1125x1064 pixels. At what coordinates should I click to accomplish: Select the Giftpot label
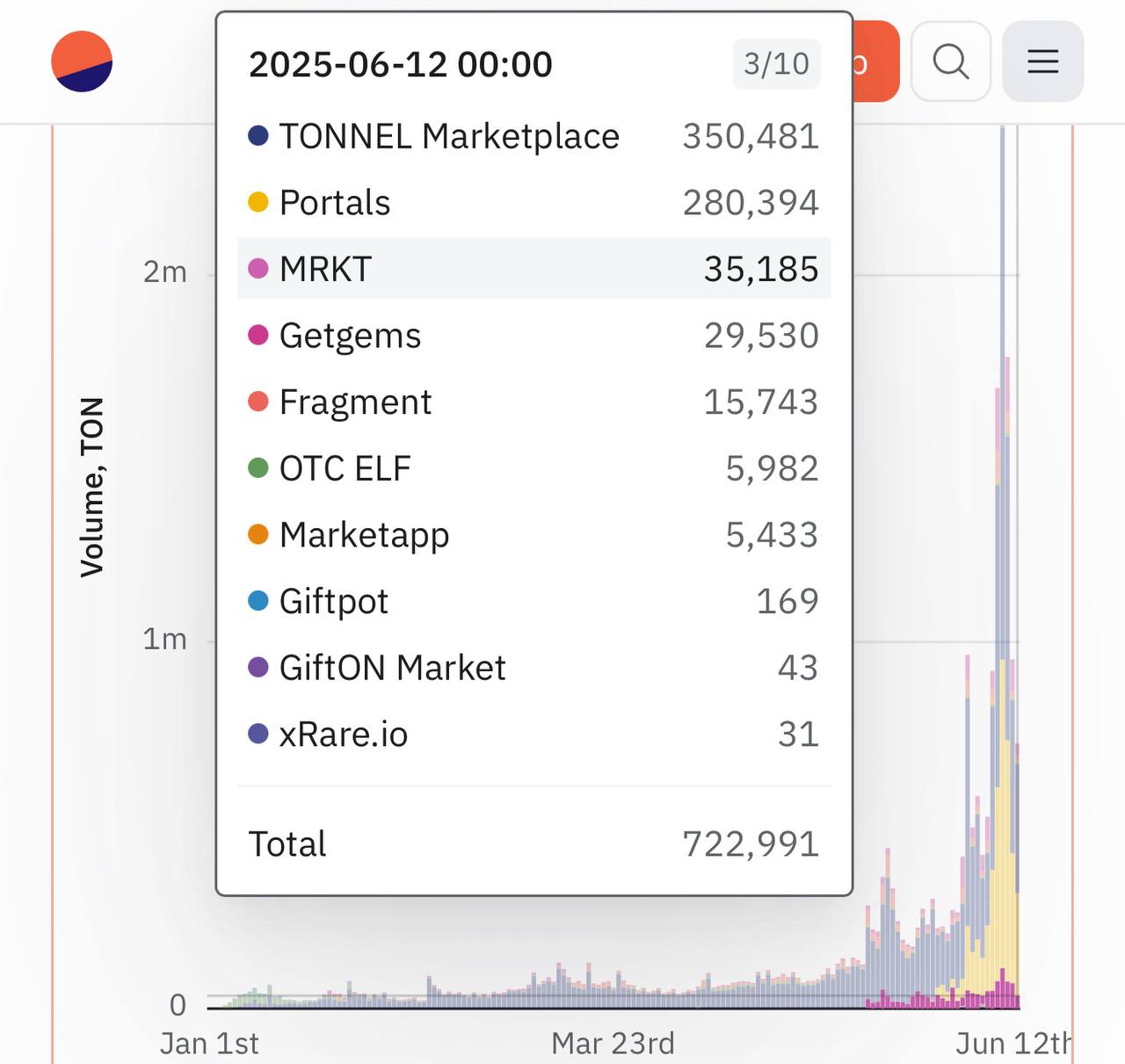[333, 602]
